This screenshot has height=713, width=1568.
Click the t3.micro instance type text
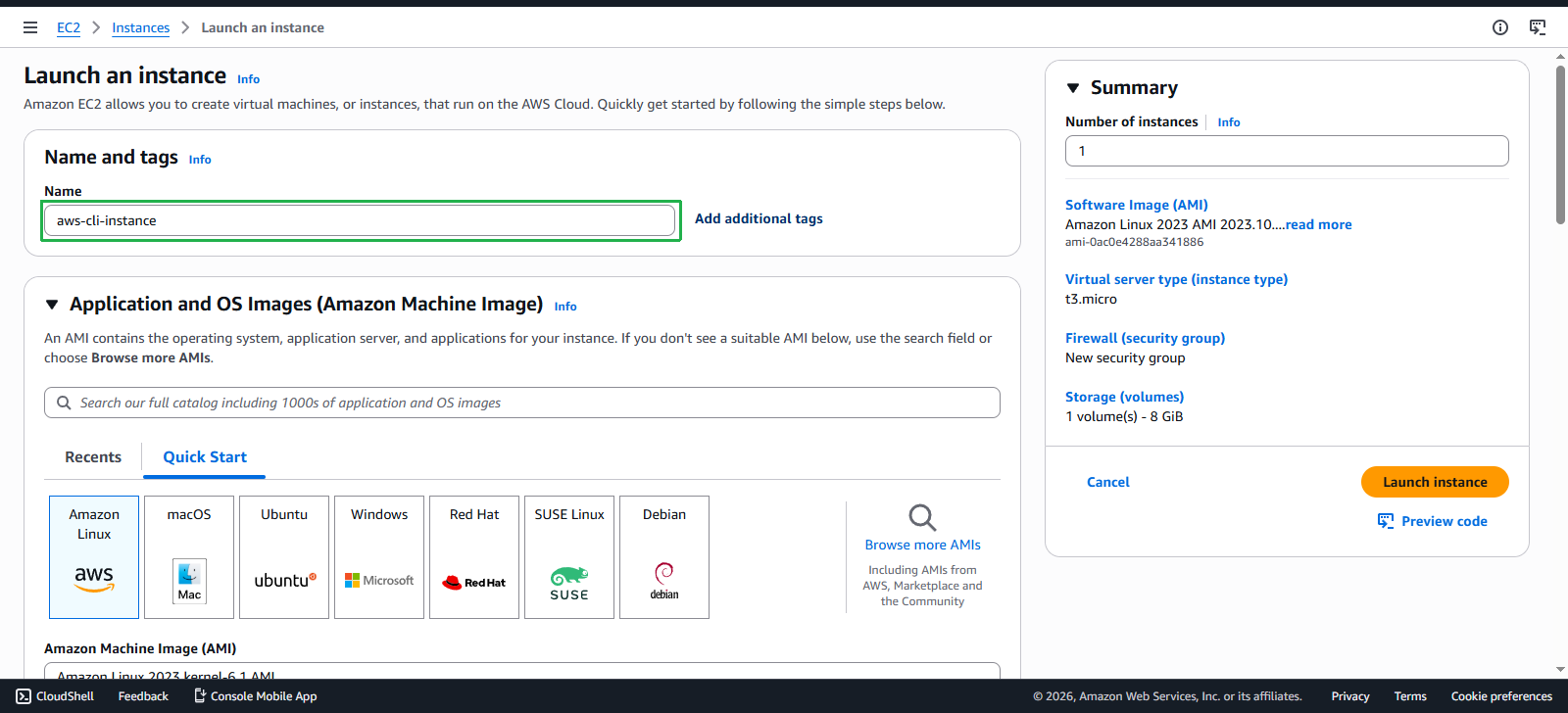tap(1091, 299)
